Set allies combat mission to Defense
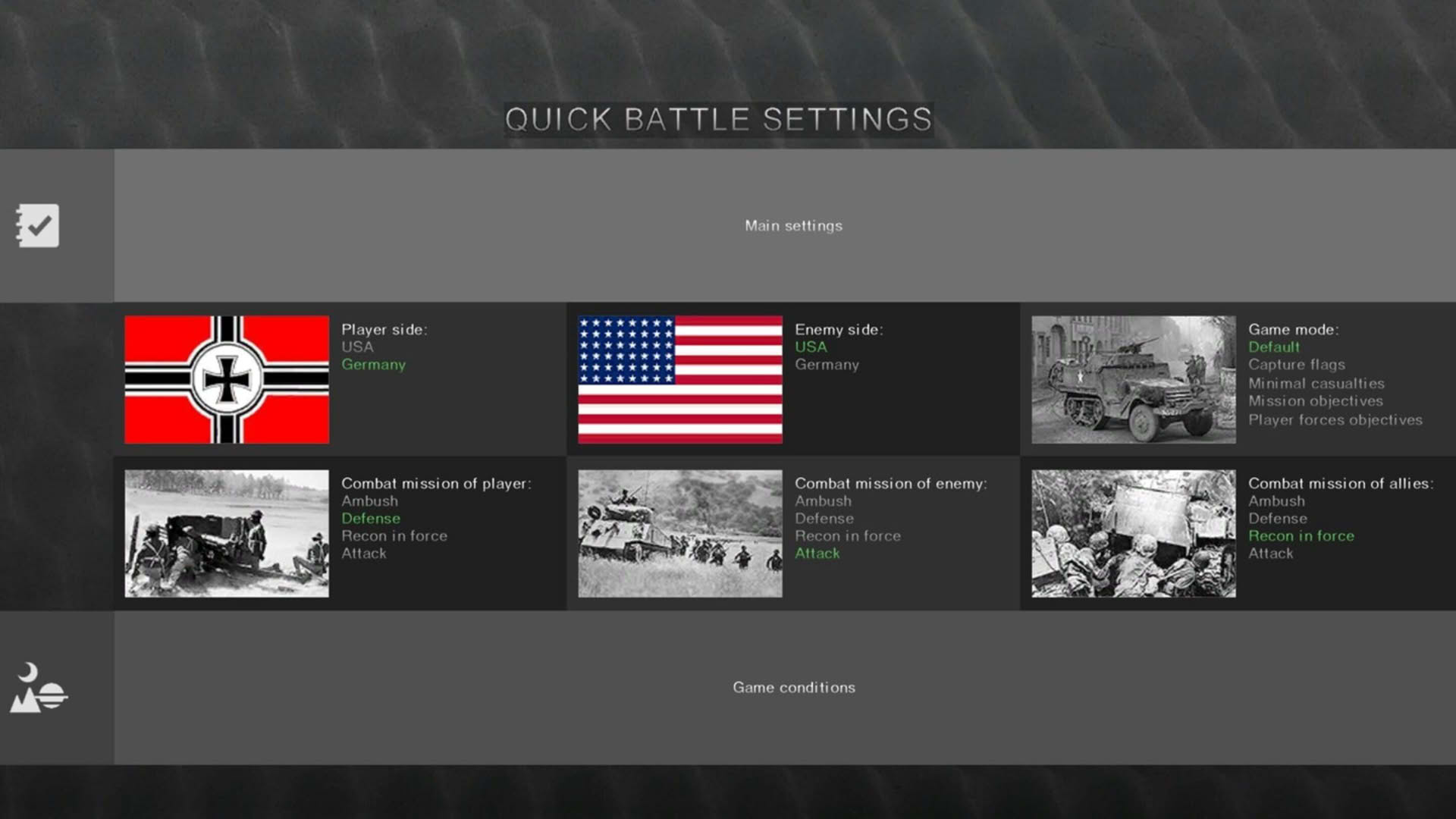The image size is (1456, 819). pos(1278,518)
